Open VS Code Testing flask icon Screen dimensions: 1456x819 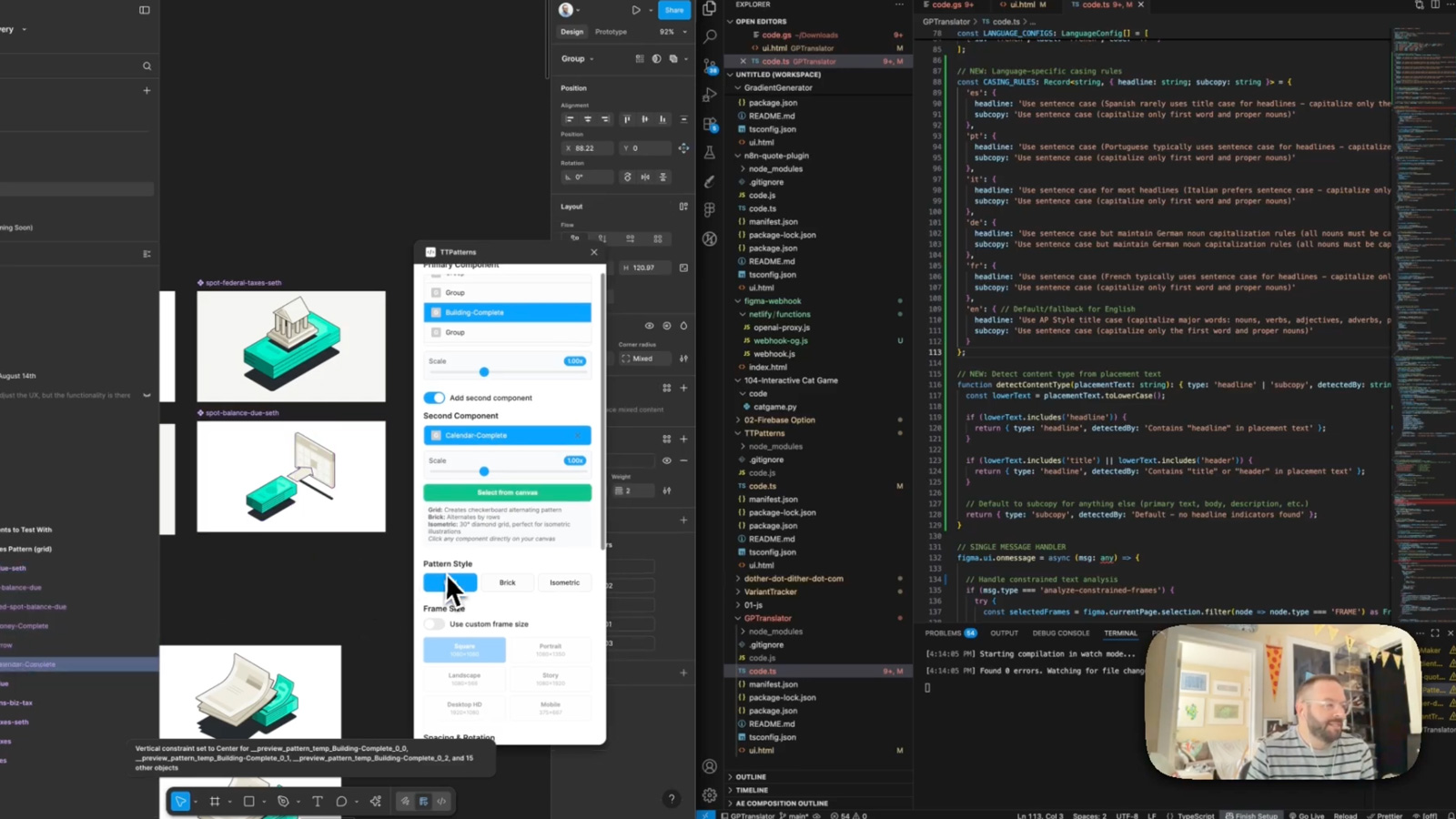point(710,153)
